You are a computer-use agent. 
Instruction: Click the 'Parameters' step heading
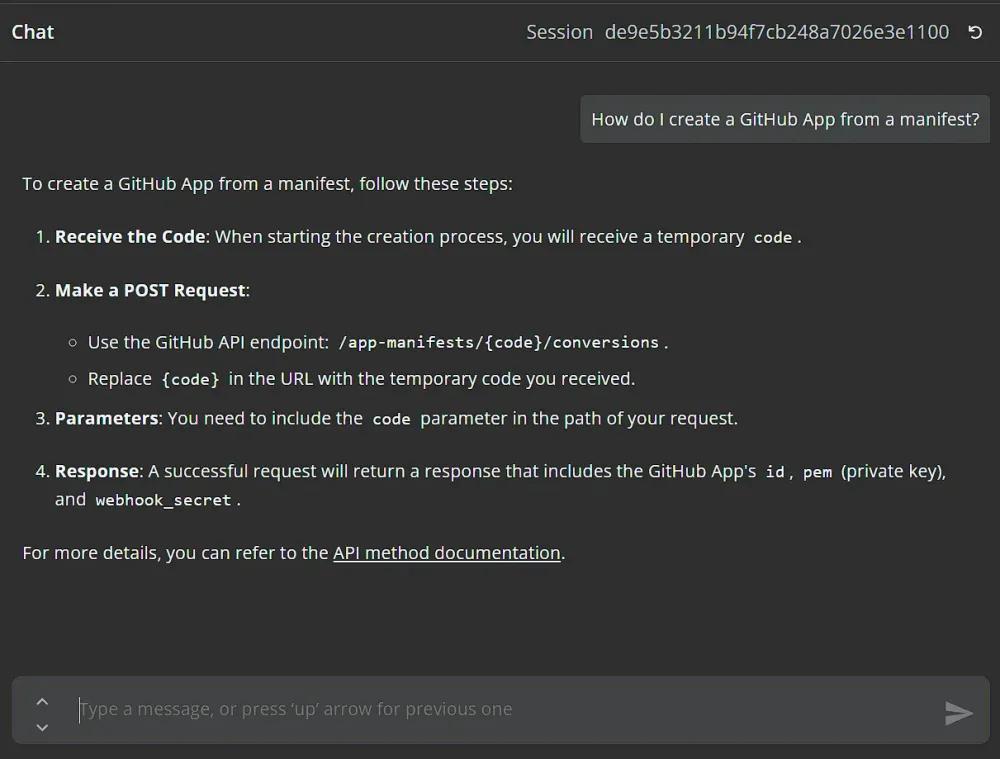tap(107, 418)
